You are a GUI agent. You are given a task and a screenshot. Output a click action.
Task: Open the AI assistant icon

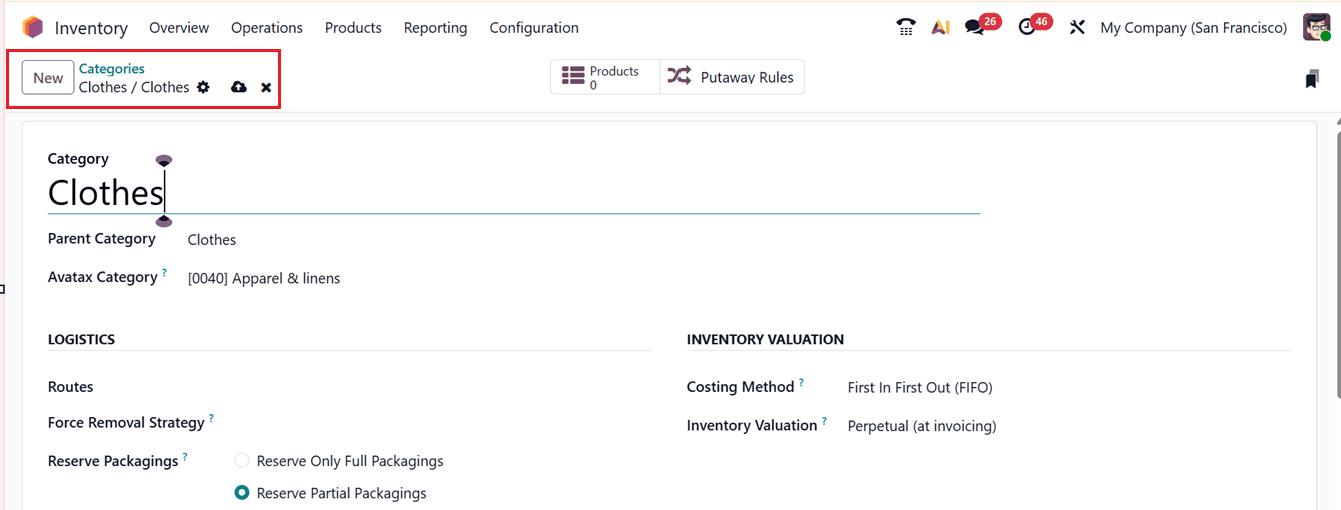(x=940, y=27)
